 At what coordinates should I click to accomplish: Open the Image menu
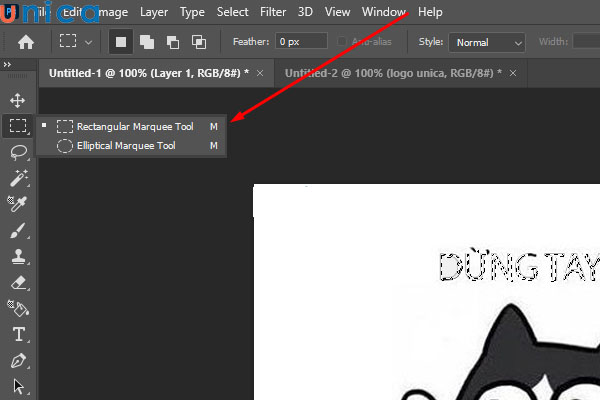tap(113, 12)
